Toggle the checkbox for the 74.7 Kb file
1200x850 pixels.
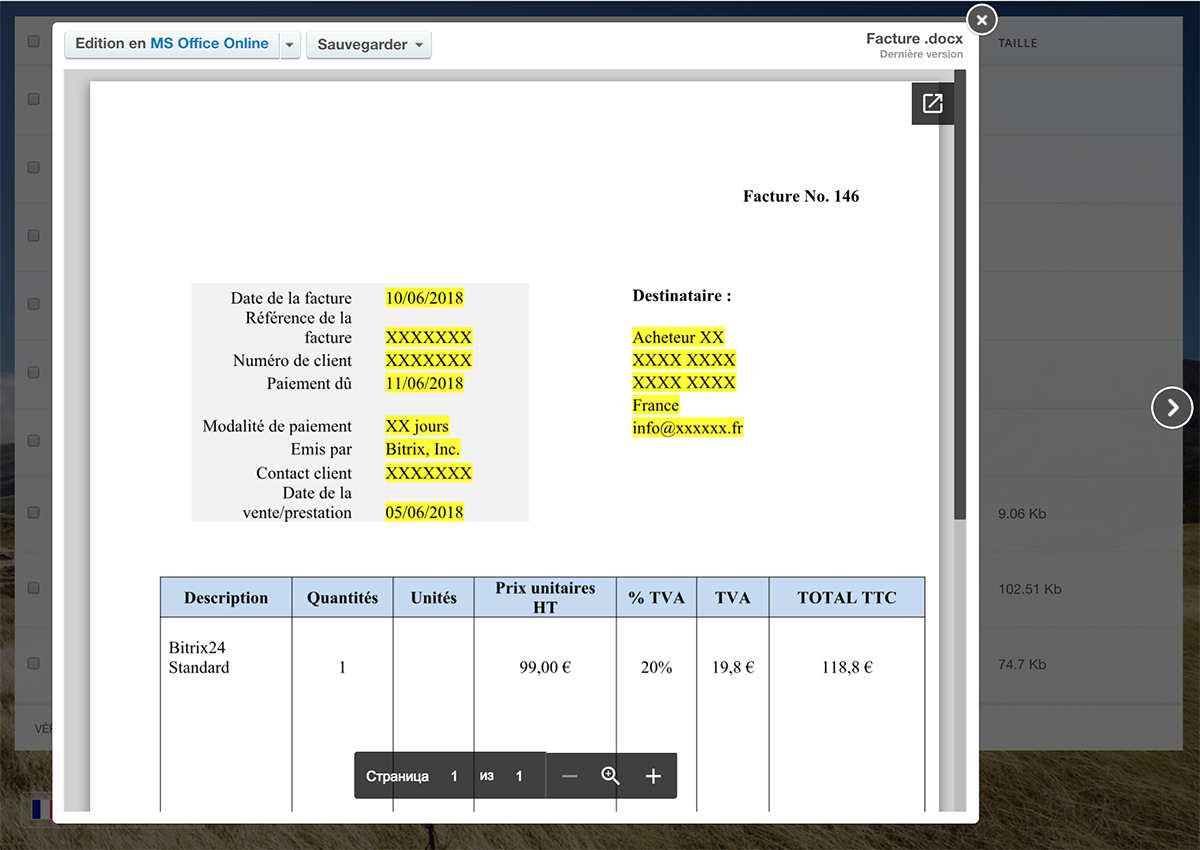tap(33, 663)
